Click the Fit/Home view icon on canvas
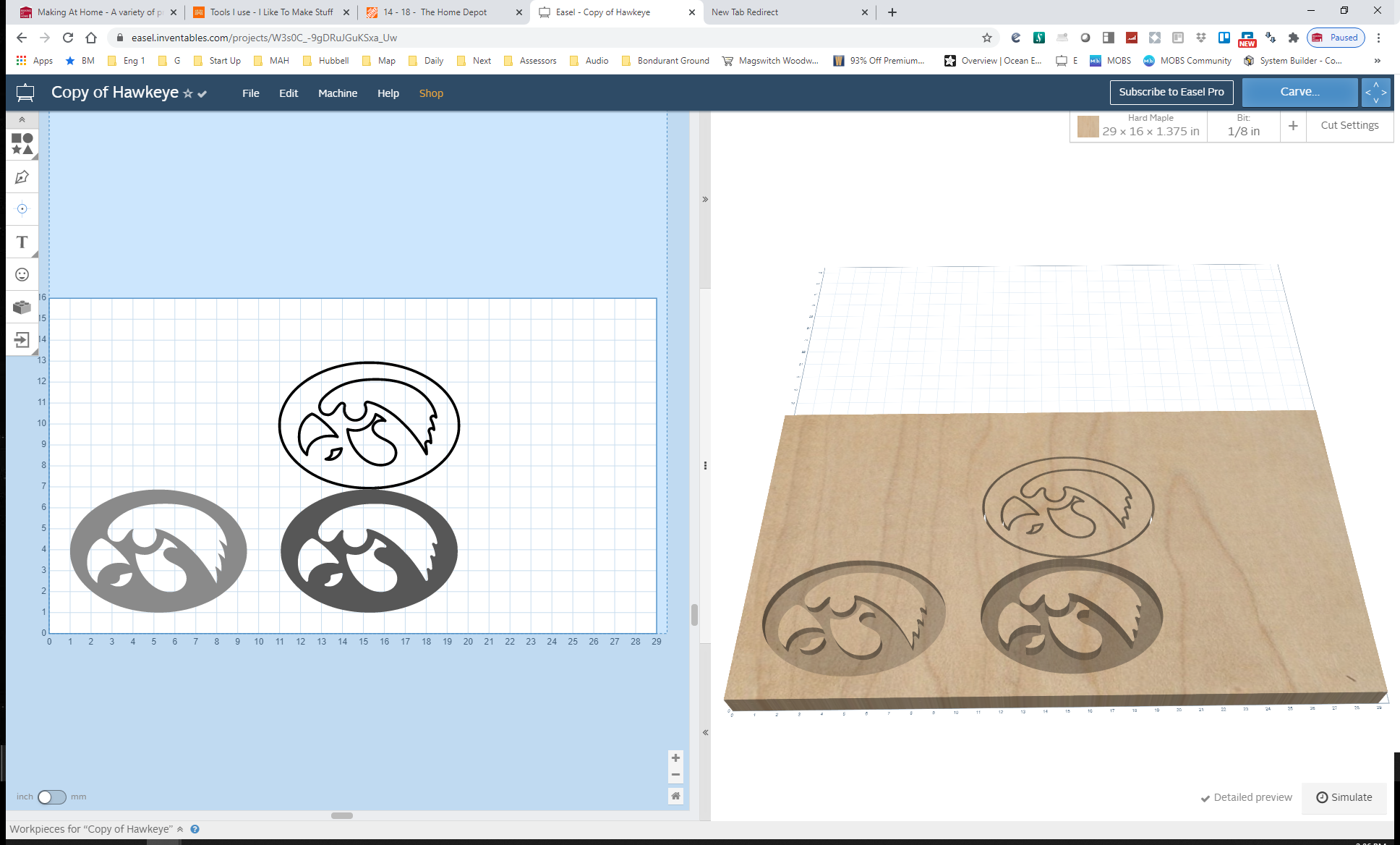Image resolution: width=1400 pixels, height=845 pixels. point(676,796)
